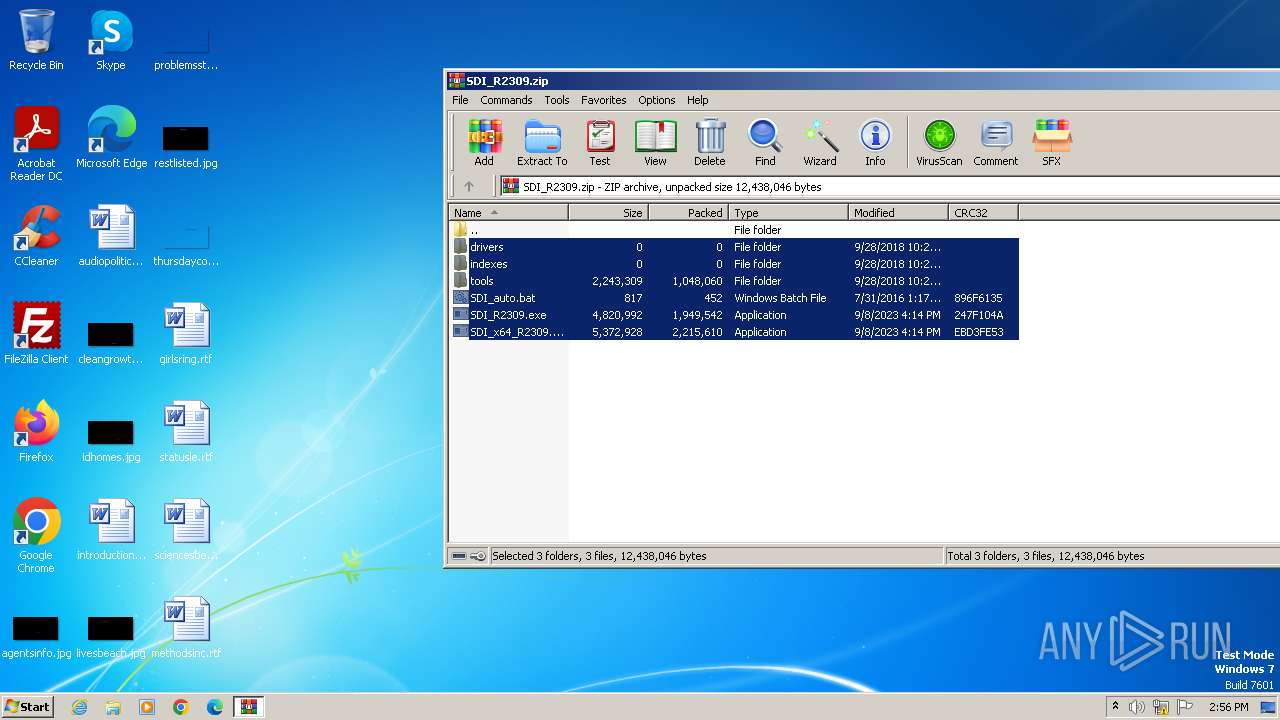1280x720 pixels.
Task: Select livesbeach.jpg on the desktop
Action: pyautogui.click(x=111, y=636)
